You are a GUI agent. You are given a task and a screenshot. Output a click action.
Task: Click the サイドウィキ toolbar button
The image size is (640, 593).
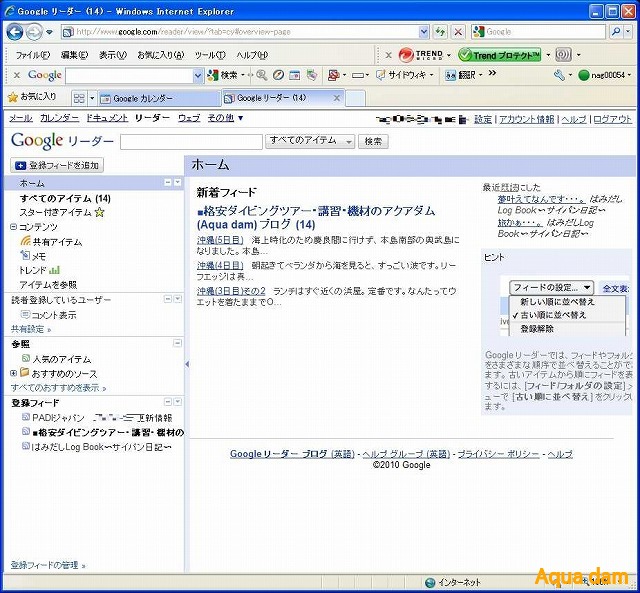coord(401,75)
